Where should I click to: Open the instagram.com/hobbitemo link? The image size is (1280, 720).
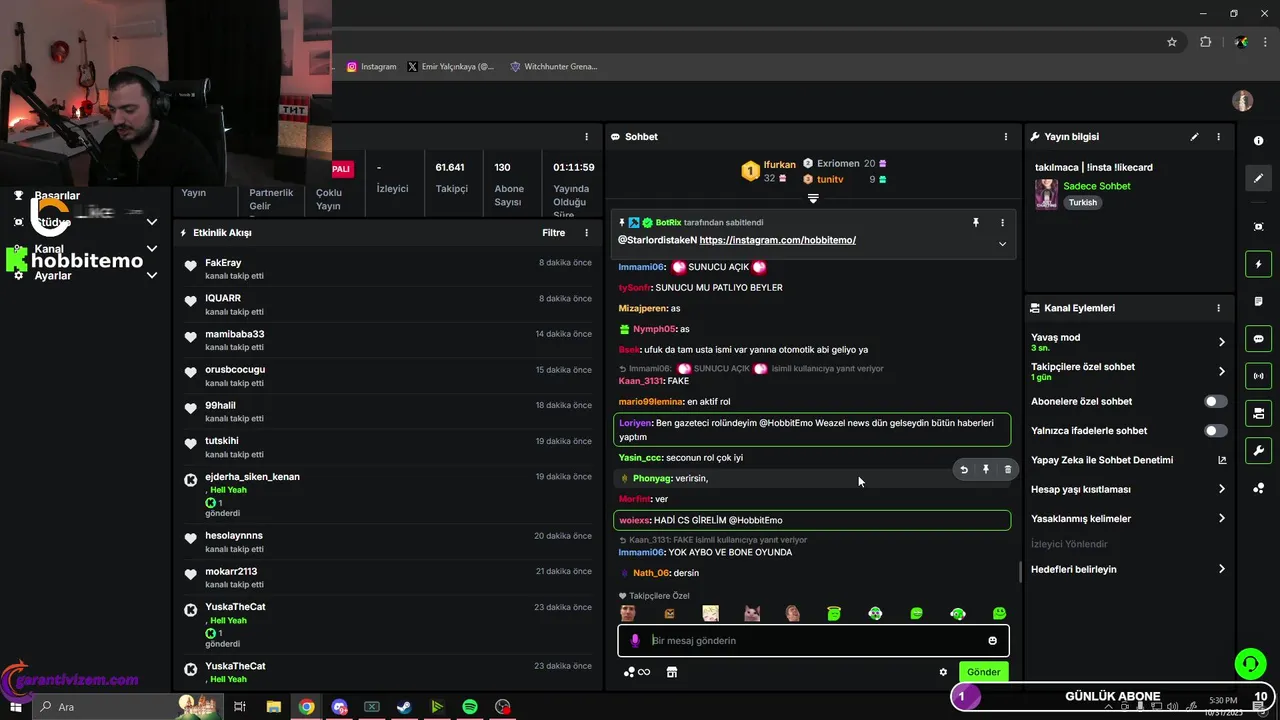[x=778, y=240]
